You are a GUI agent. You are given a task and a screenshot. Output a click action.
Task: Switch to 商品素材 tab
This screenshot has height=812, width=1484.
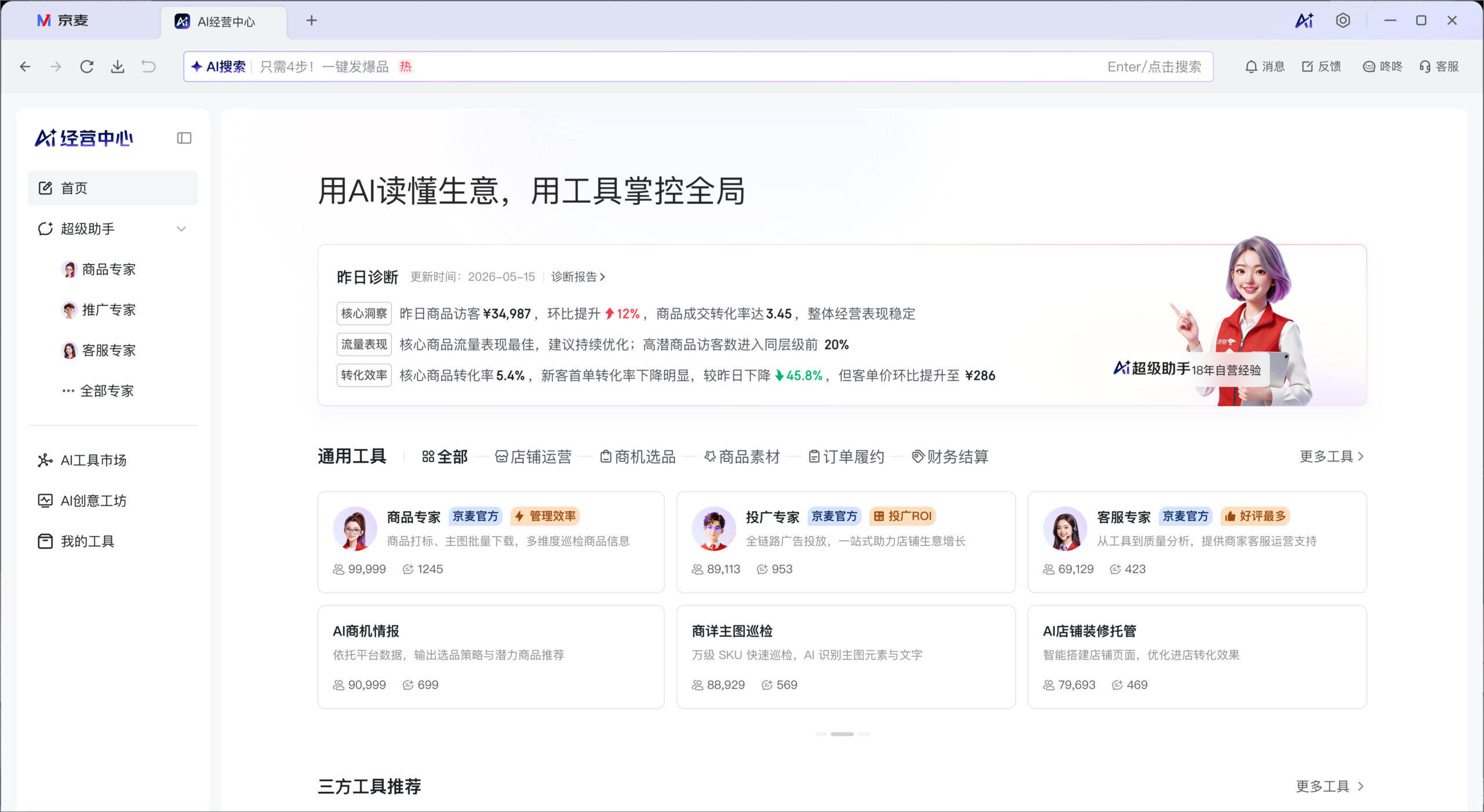pyautogui.click(x=742, y=457)
